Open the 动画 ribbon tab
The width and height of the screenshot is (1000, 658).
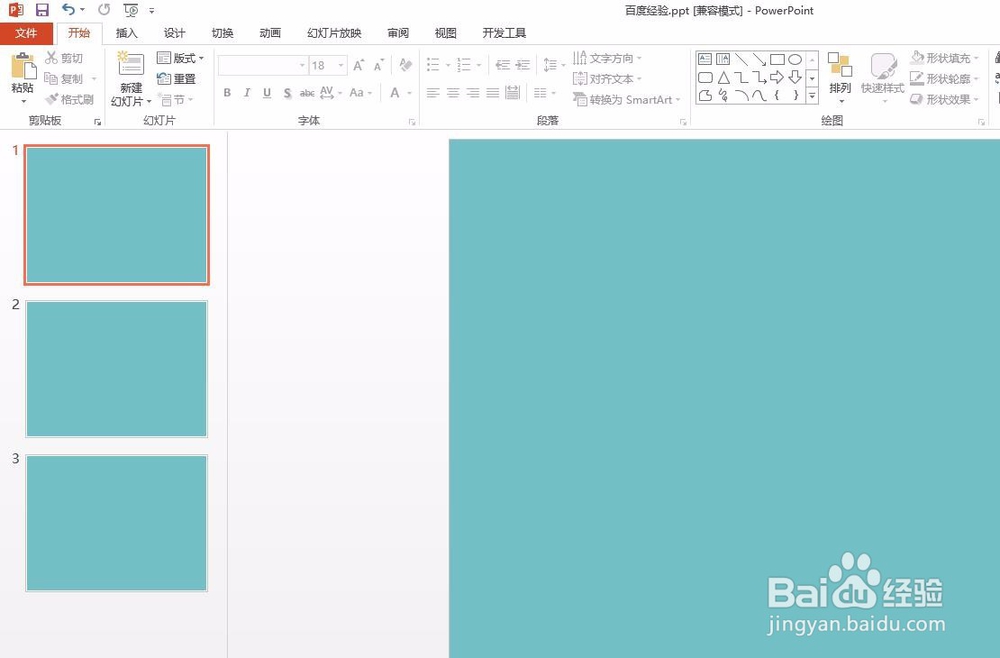point(270,33)
